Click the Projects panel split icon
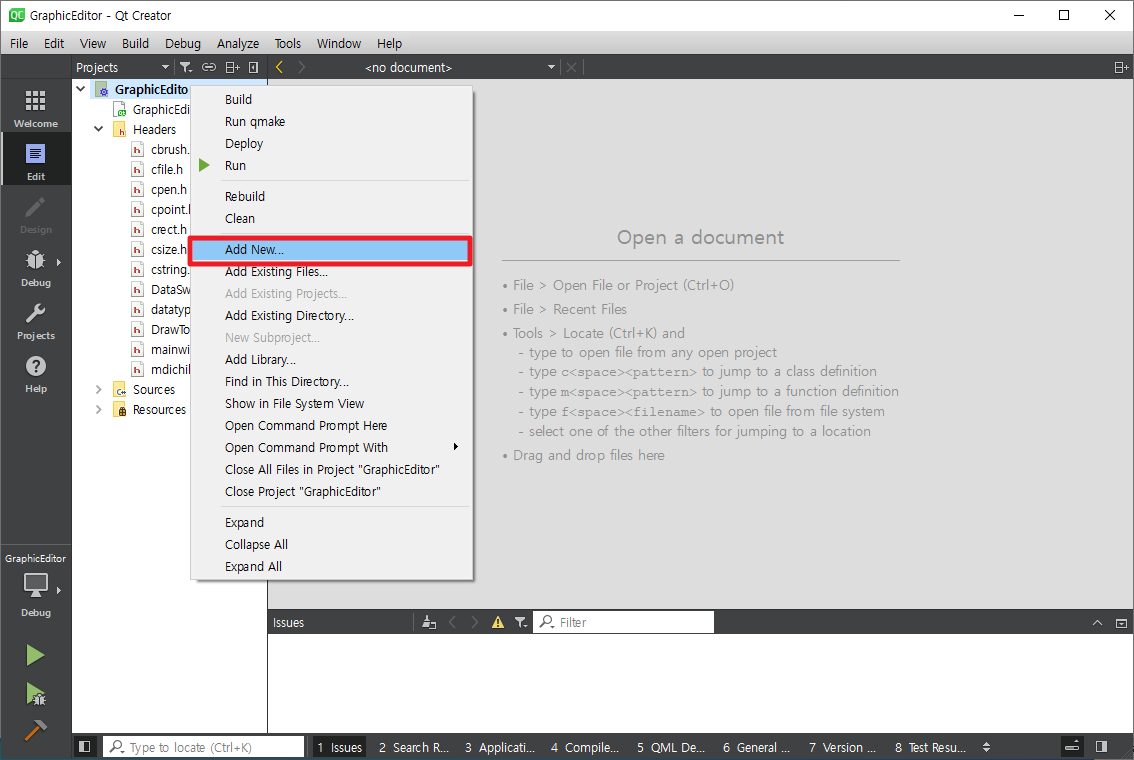Image resolution: width=1134 pixels, height=760 pixels. tap(232, 67)
